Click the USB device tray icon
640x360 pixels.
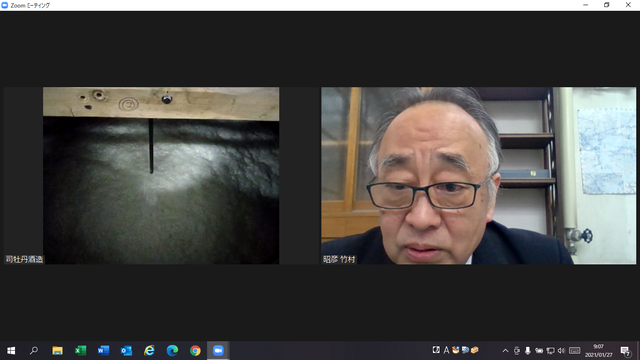(x=517, y=351)
